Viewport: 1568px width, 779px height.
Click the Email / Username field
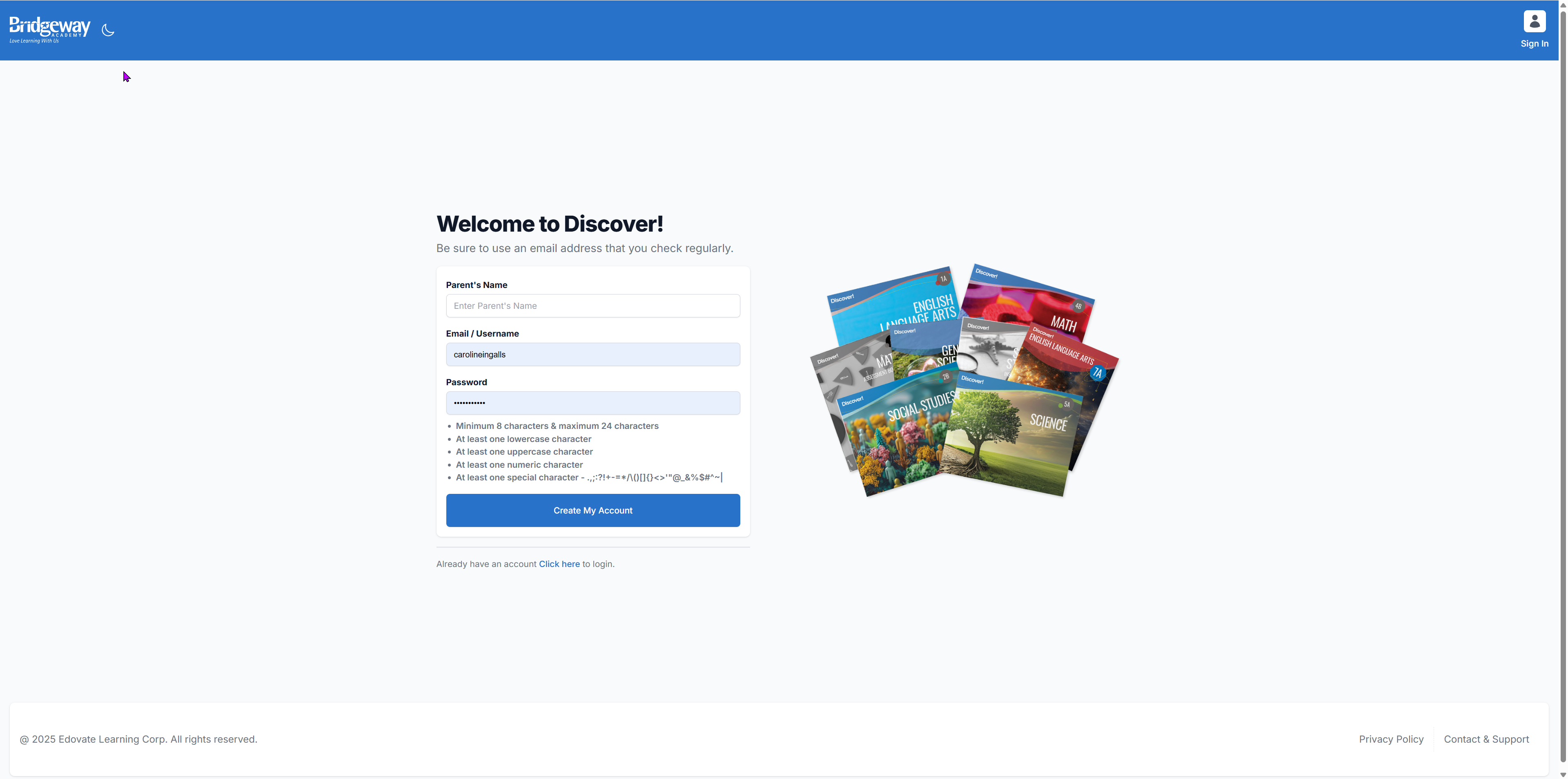click(x=592, y=355)
